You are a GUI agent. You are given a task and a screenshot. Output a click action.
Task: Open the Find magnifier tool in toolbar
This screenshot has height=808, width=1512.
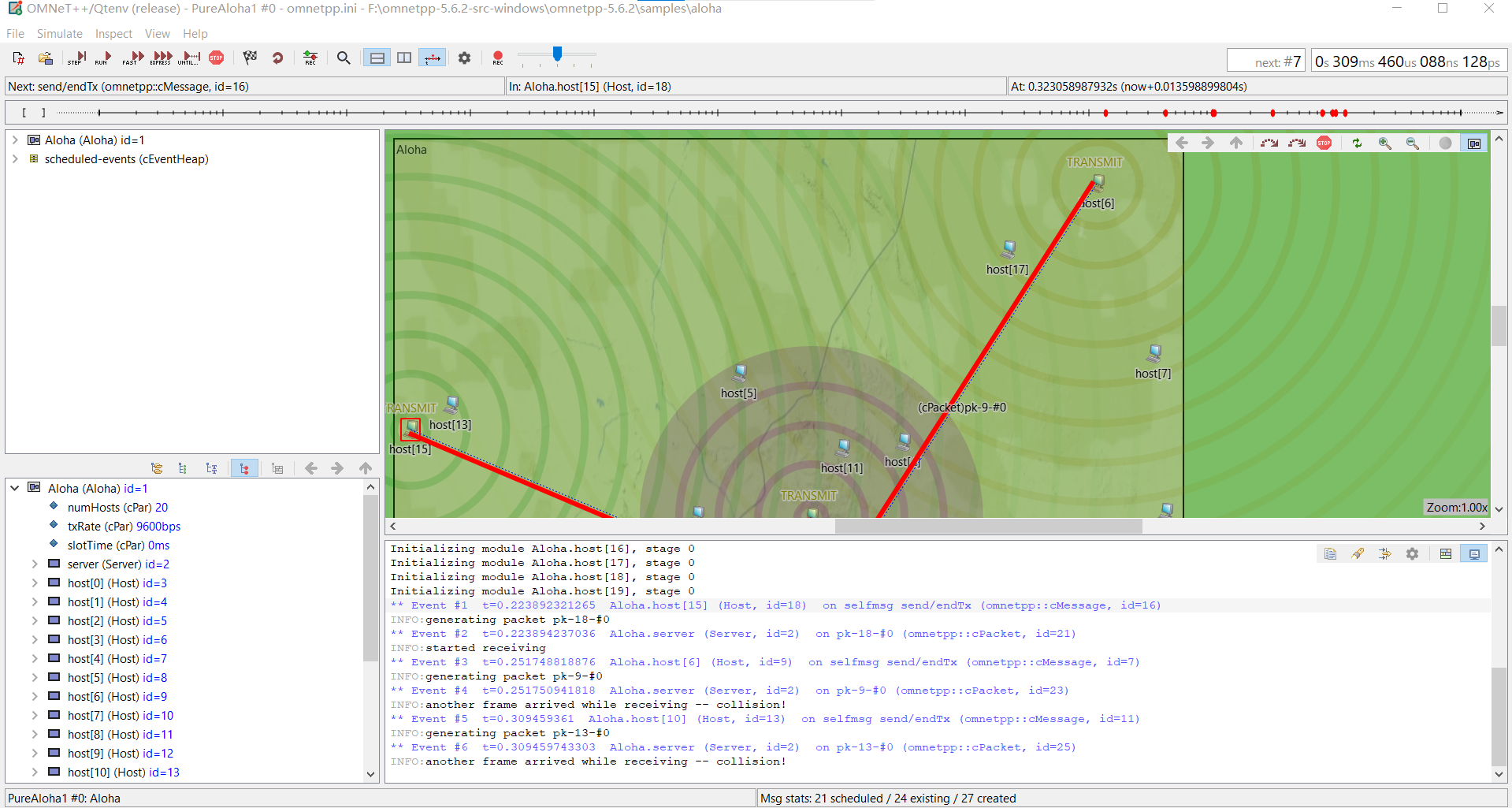(344, 58)
